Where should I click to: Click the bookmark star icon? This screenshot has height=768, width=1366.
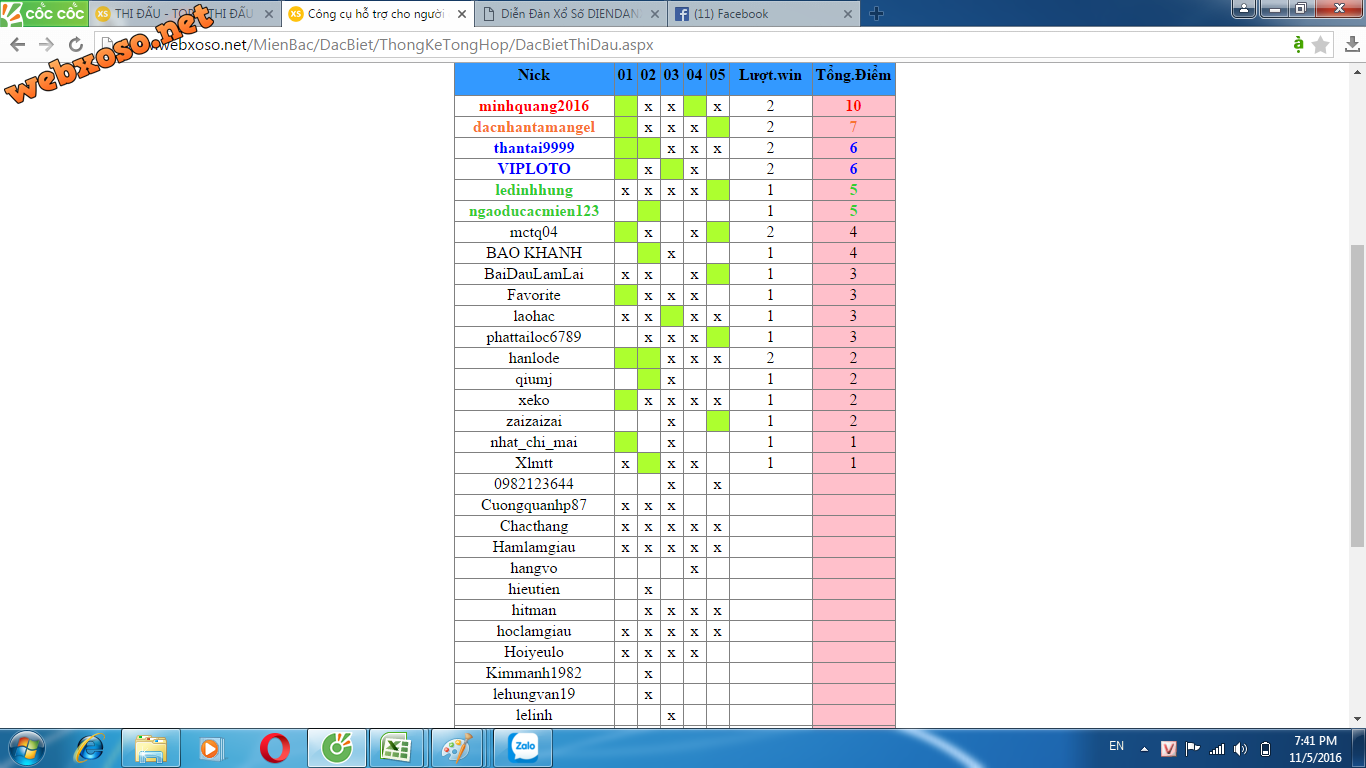(x=1321, y=45)
